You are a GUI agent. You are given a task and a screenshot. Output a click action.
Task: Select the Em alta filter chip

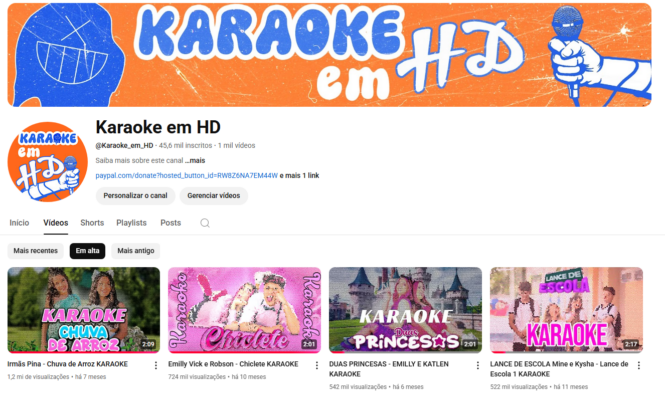[87, 251]
